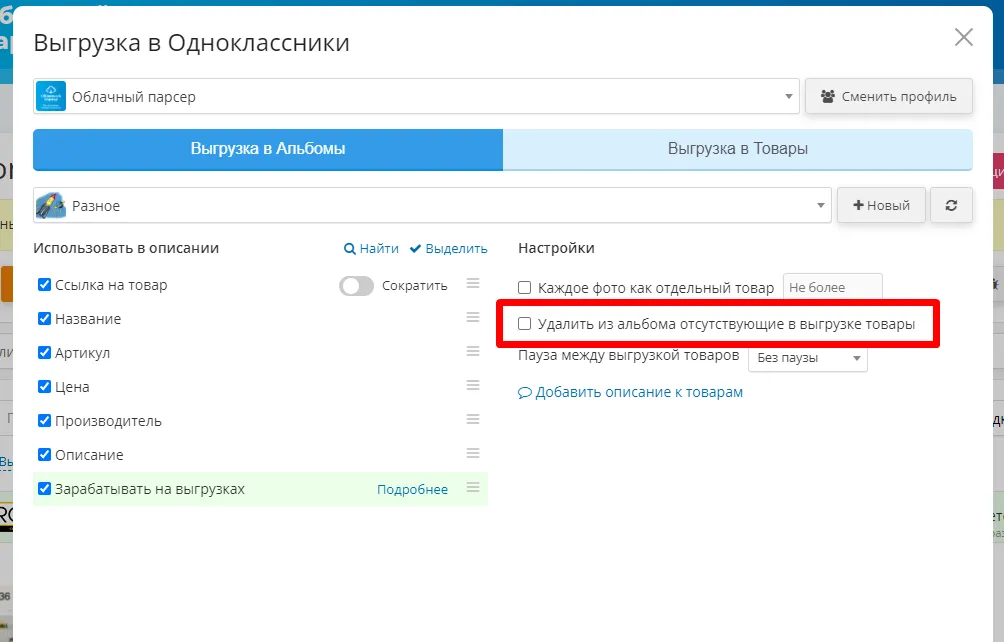
Task: Click the Выделить select link
Action: [449, 248]
